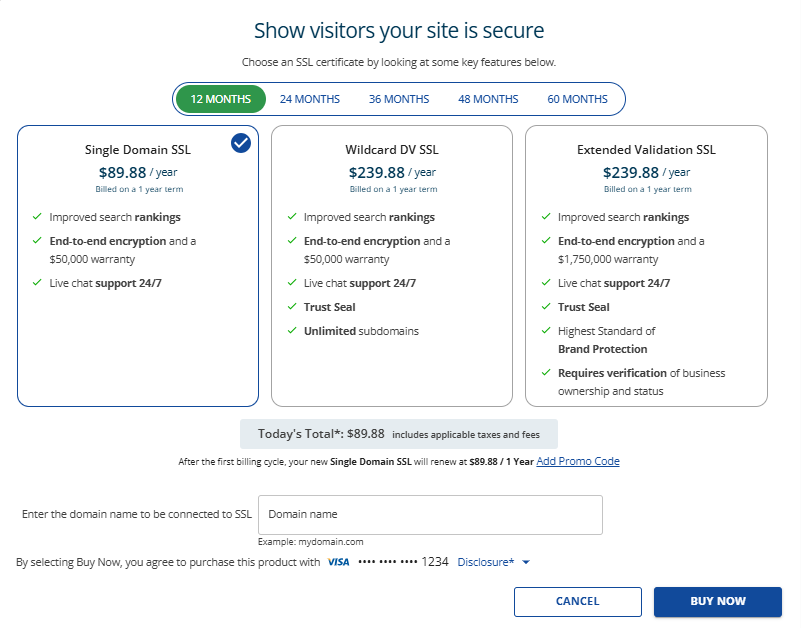801x628 pixels.
Task: Click the check next to End-to-end encryption warranty
Action: [x=37, y=241]
